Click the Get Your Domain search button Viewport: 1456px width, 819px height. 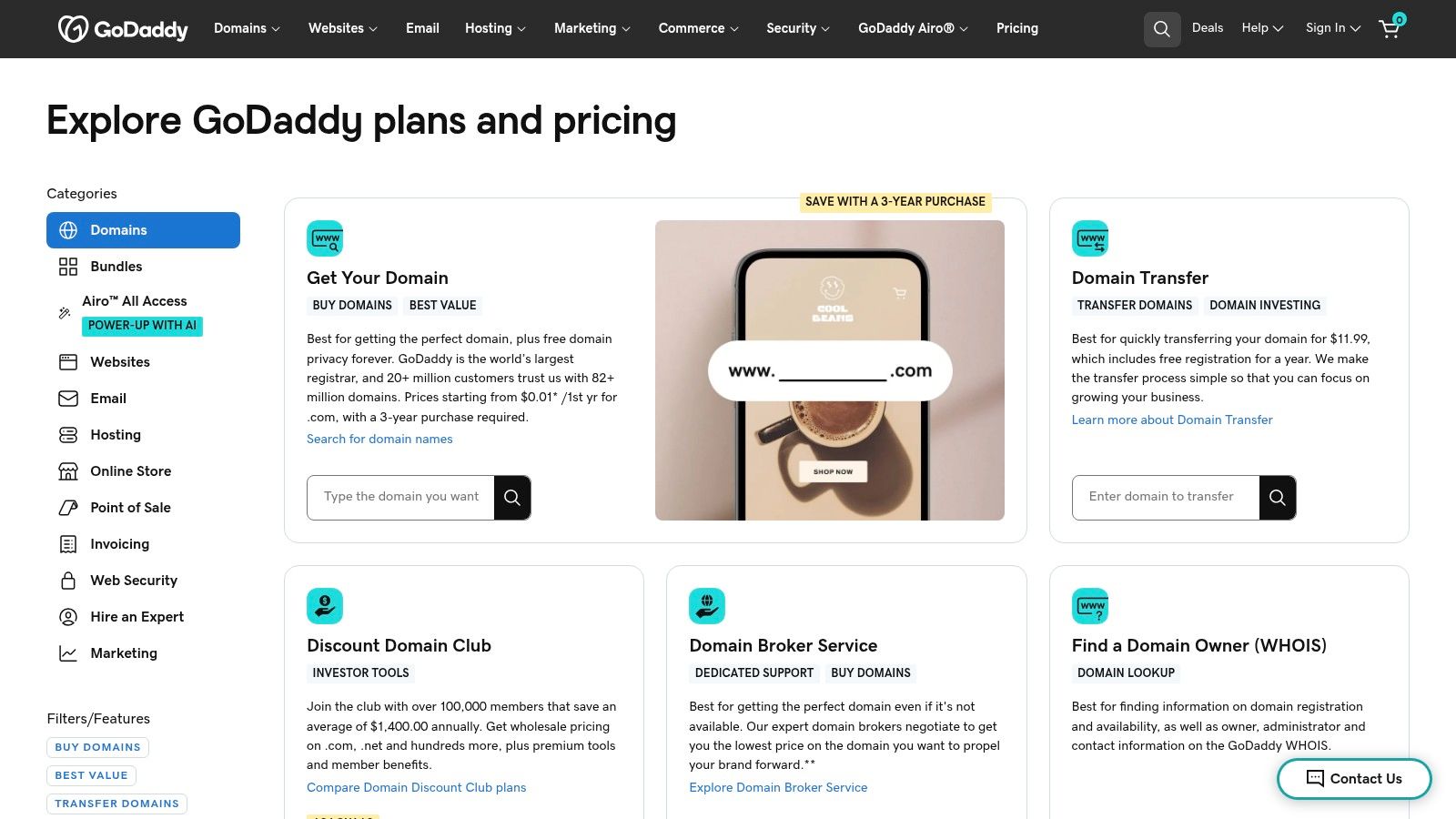click(512, 498)
